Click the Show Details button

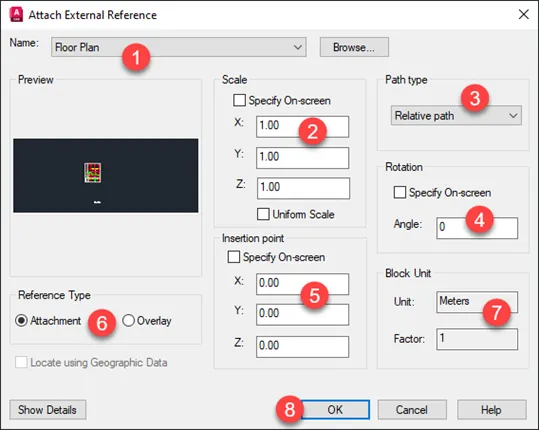coord(48,409)
